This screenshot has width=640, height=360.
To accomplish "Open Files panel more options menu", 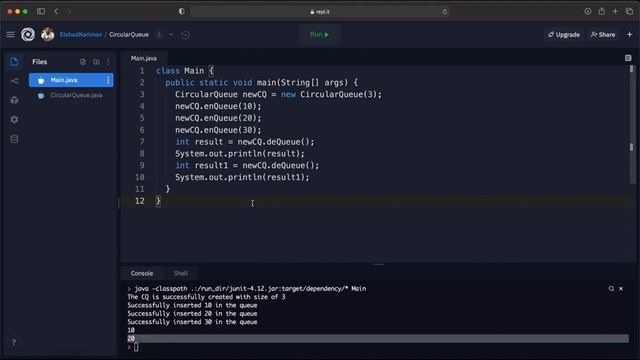I will coord(108,62).
